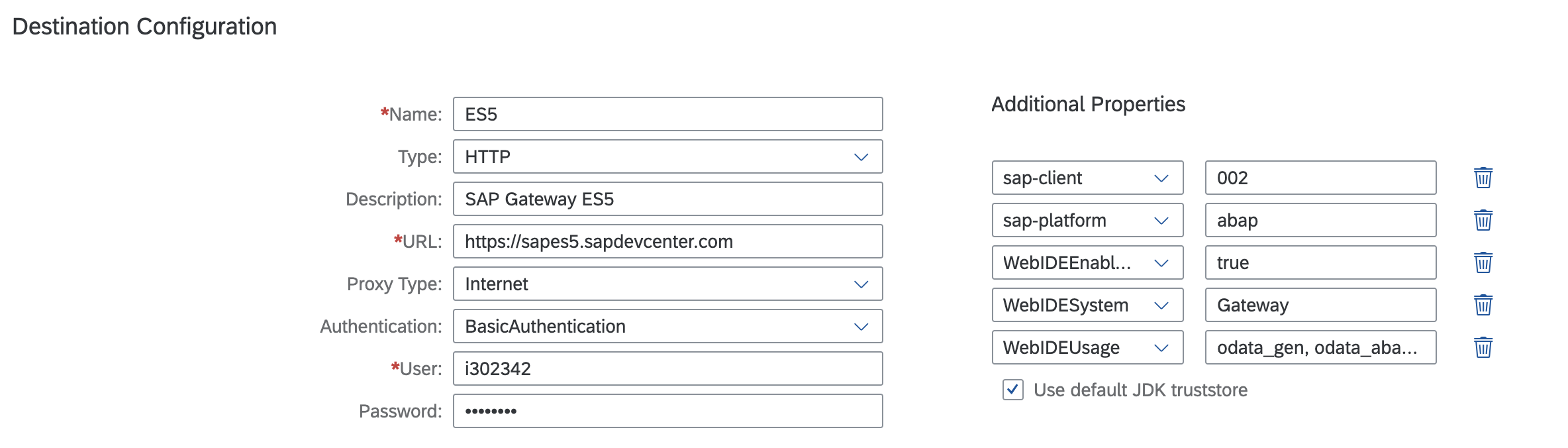1568x448 pixels.
Task: Delete the sap-client property row
Action: [x=1483, y=178]
